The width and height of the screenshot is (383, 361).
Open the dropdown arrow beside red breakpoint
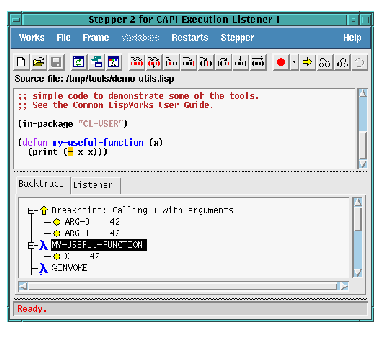[x=294, y=62]
